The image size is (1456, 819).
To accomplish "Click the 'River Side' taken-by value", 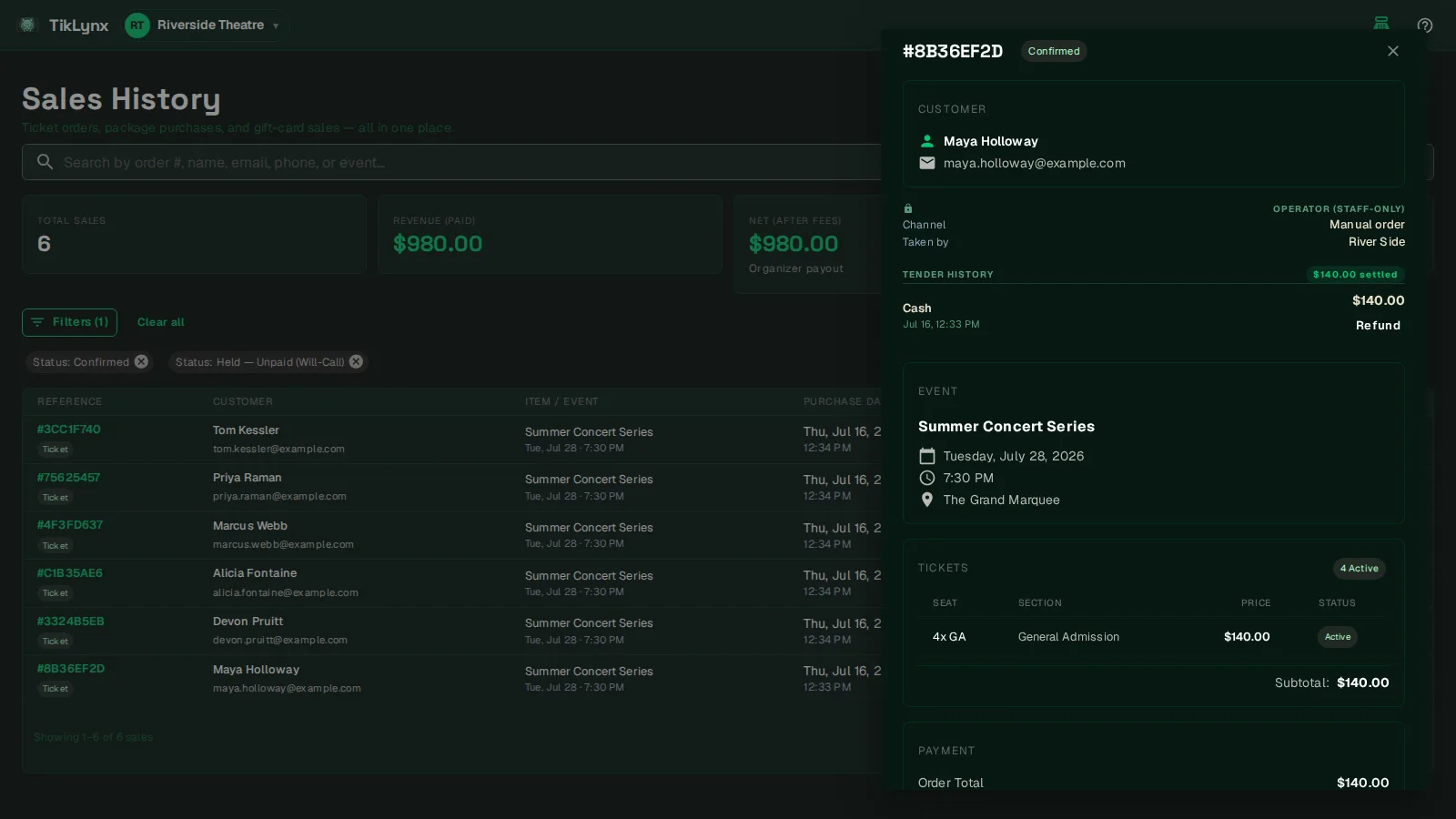I will point(1377,242).
